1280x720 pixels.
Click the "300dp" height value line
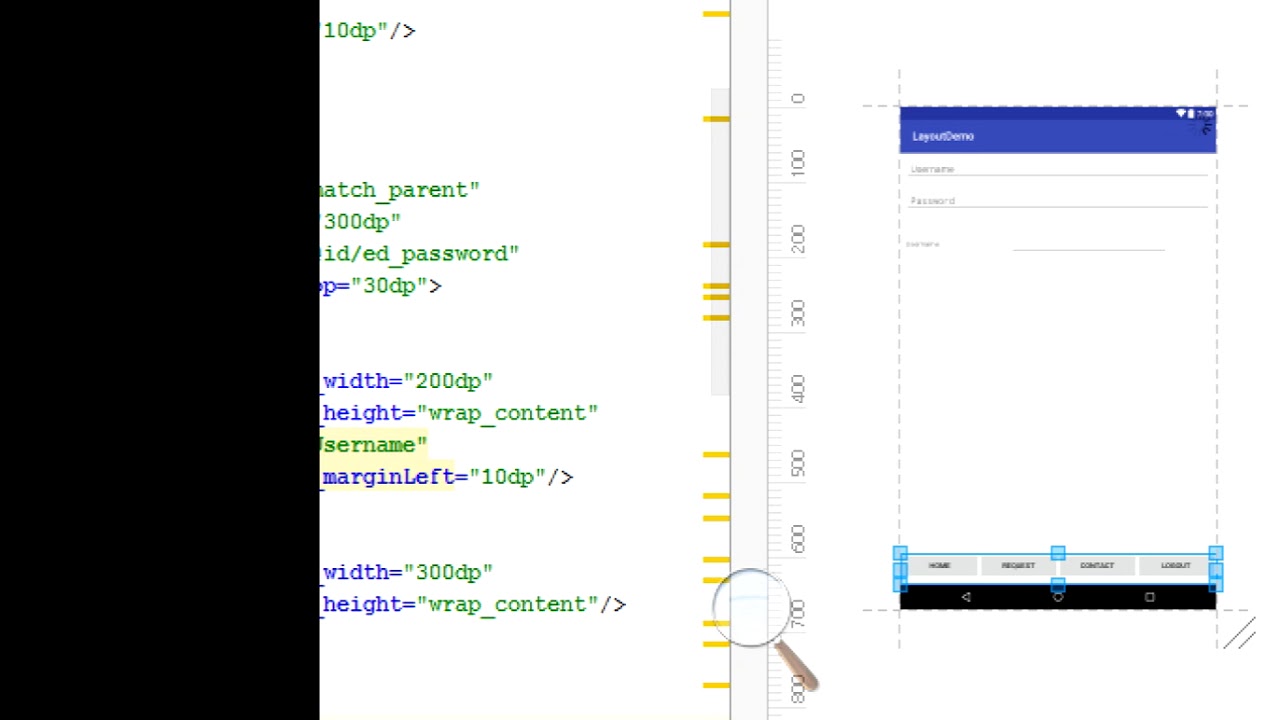(361, 222)
